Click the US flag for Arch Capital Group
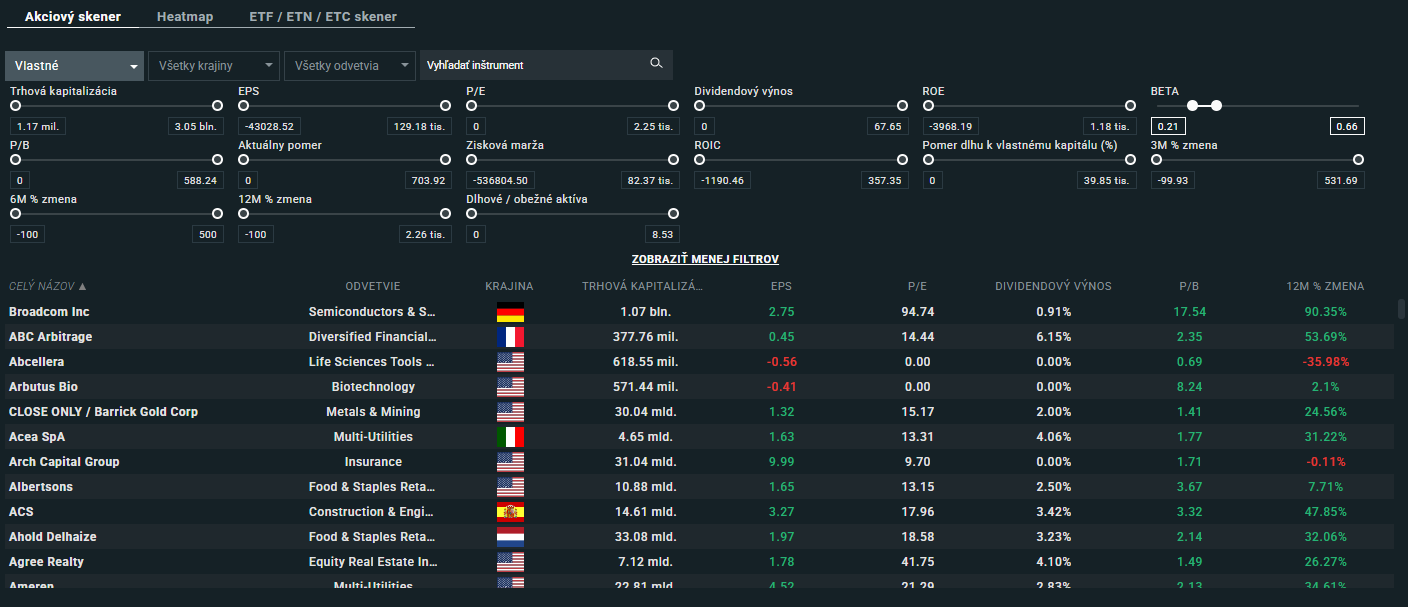The image size is (1408, 607). tap(510, 462)
